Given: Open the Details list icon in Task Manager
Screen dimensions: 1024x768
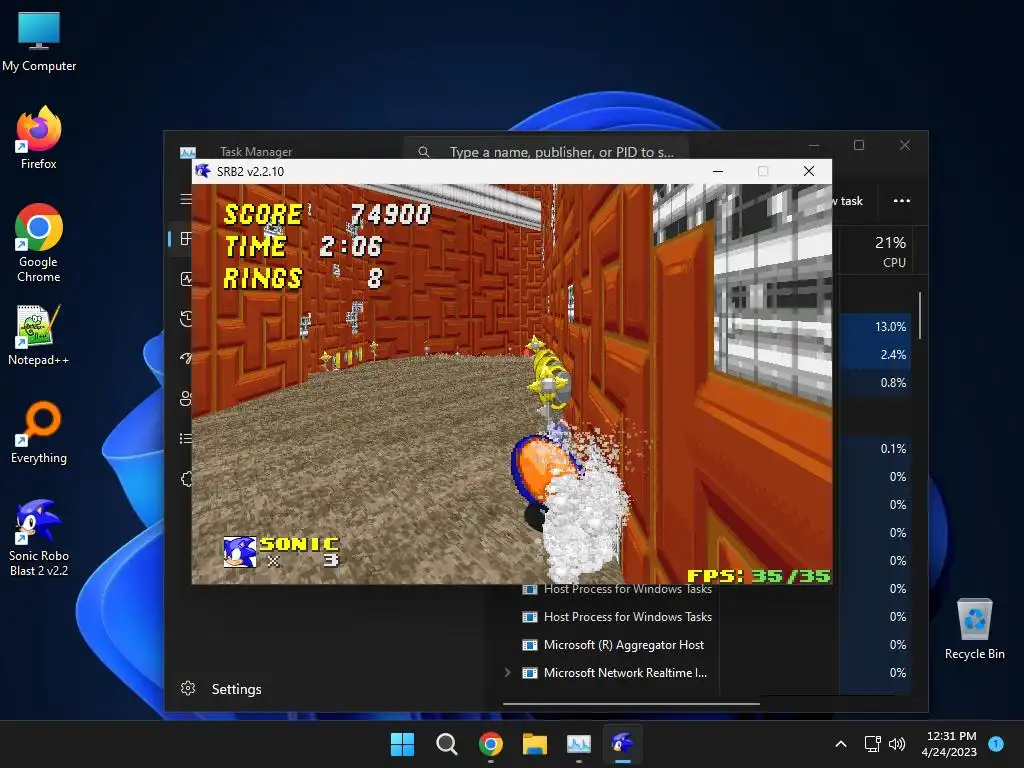Looking at the screenshot, I should coord(186,438).
